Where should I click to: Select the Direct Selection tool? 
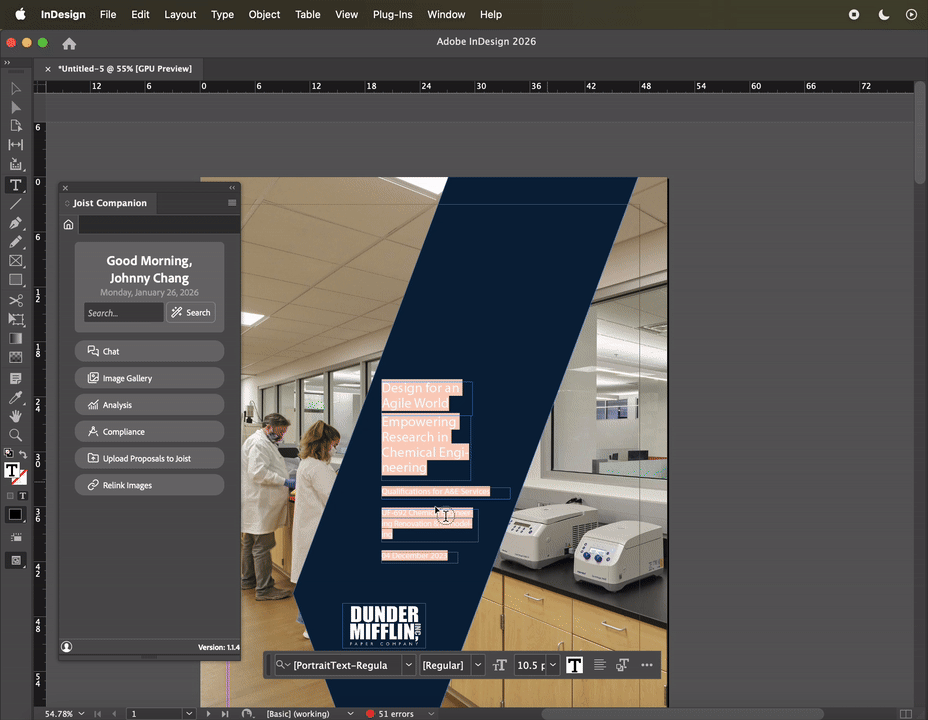pos(15,107)
